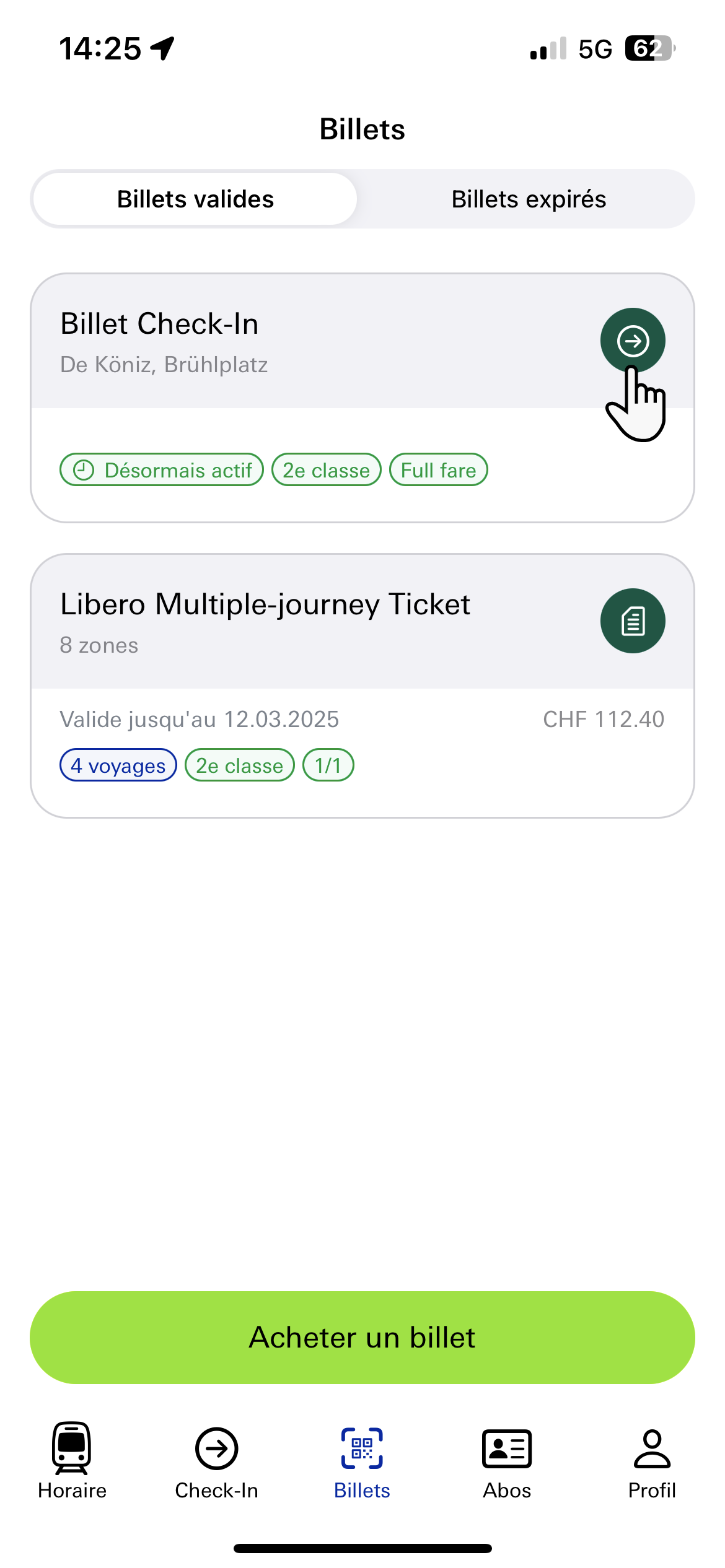Select the Billets QR code icon
This screenshot has width=725, height=1568.
(x=362, y=1448)
